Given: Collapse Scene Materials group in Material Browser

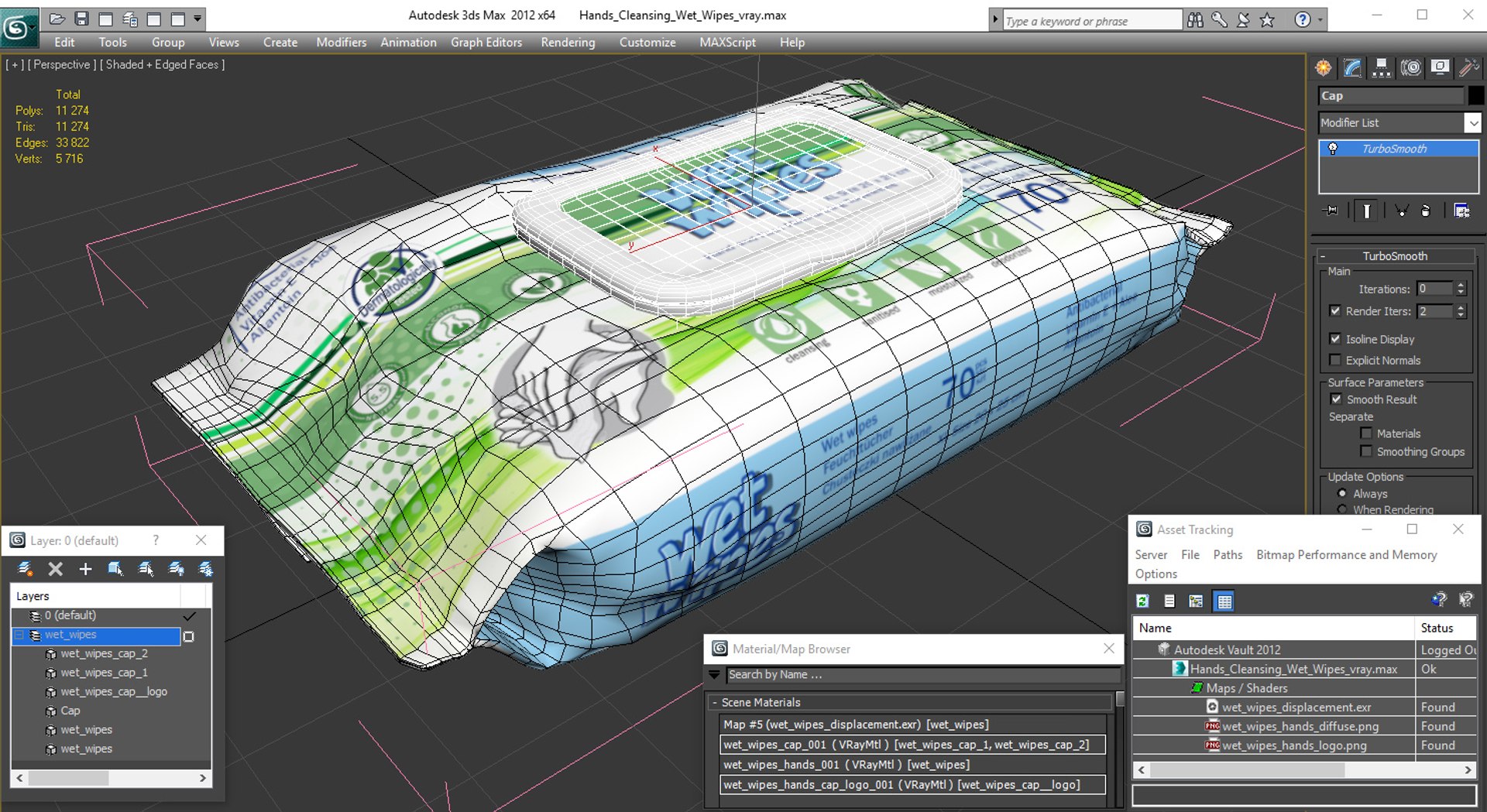Looking at the screenshot, I should tap(714, 702).
